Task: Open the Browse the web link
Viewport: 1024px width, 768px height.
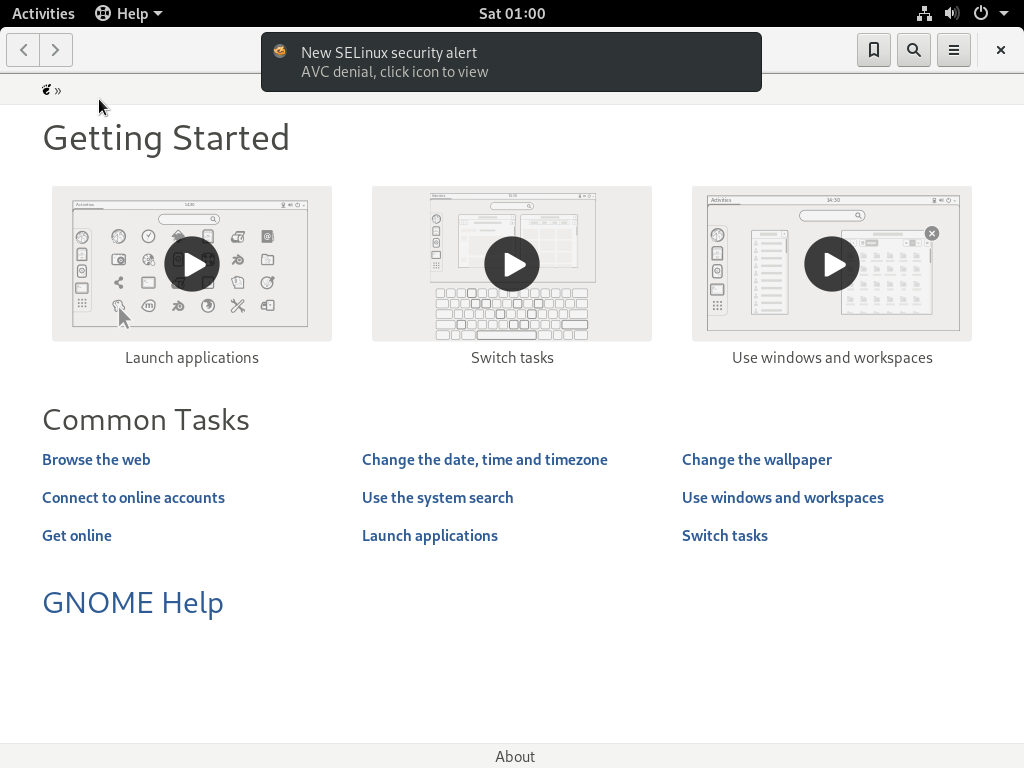Action: [x=96, y=460]
